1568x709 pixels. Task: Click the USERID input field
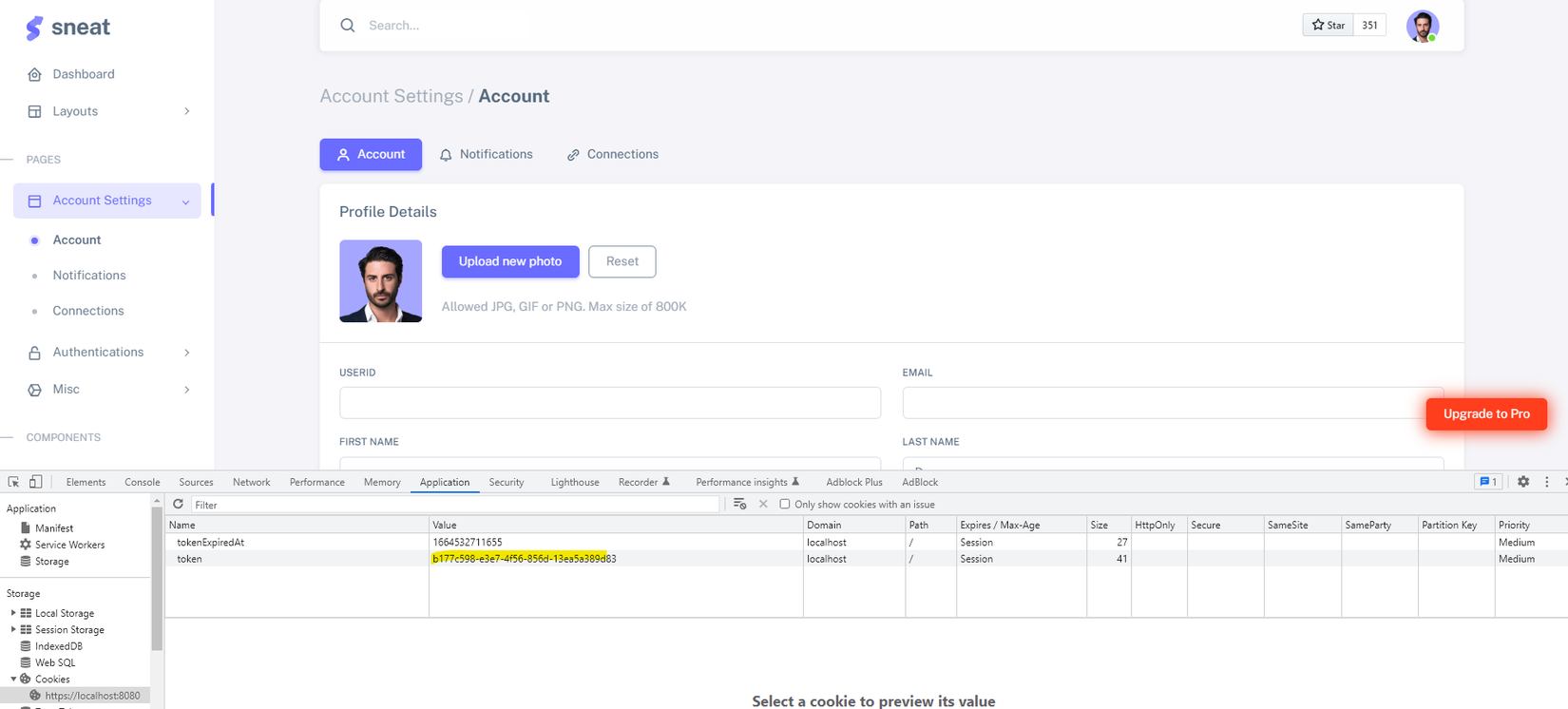pos(609,402)
